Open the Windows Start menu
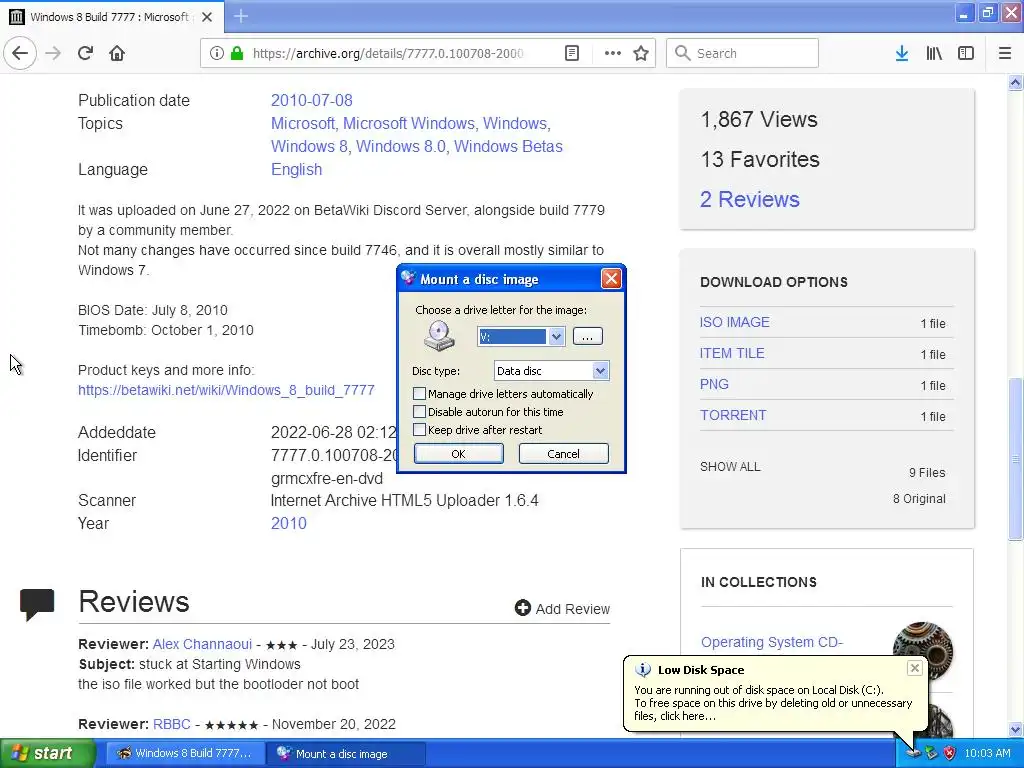1024x768 pixels. 46,754
